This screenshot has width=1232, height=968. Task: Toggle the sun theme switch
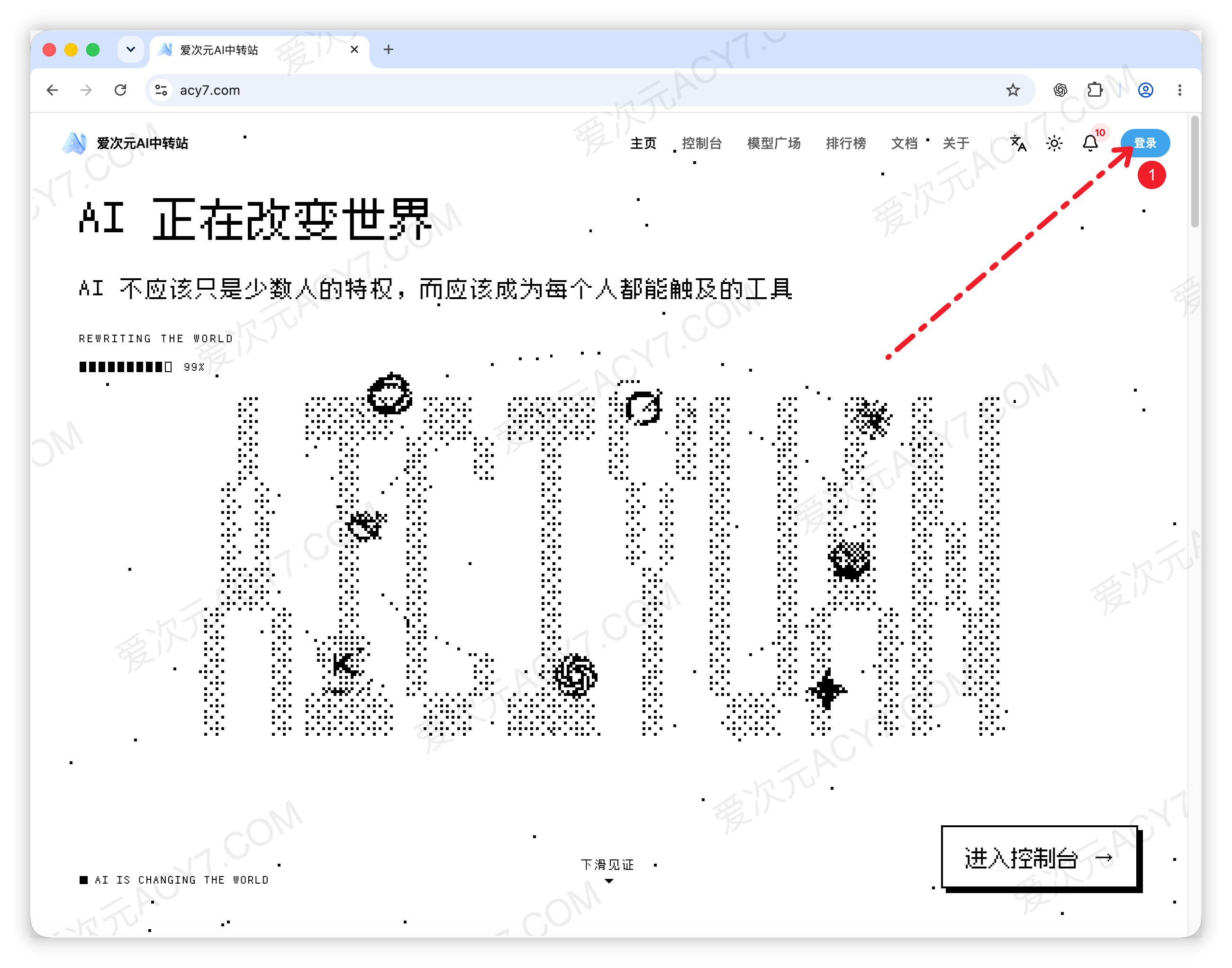coord(1054,143)
